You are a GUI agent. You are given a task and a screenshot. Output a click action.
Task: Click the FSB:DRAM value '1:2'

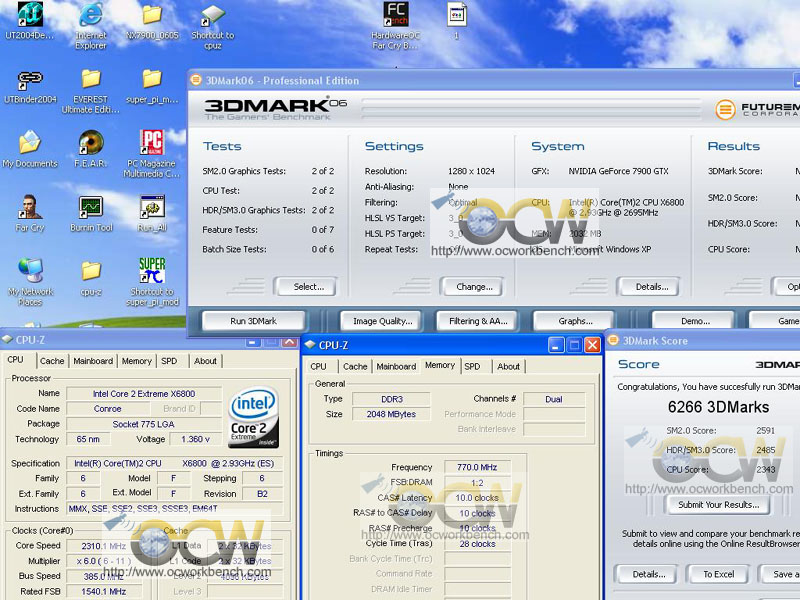click(478, 483)
